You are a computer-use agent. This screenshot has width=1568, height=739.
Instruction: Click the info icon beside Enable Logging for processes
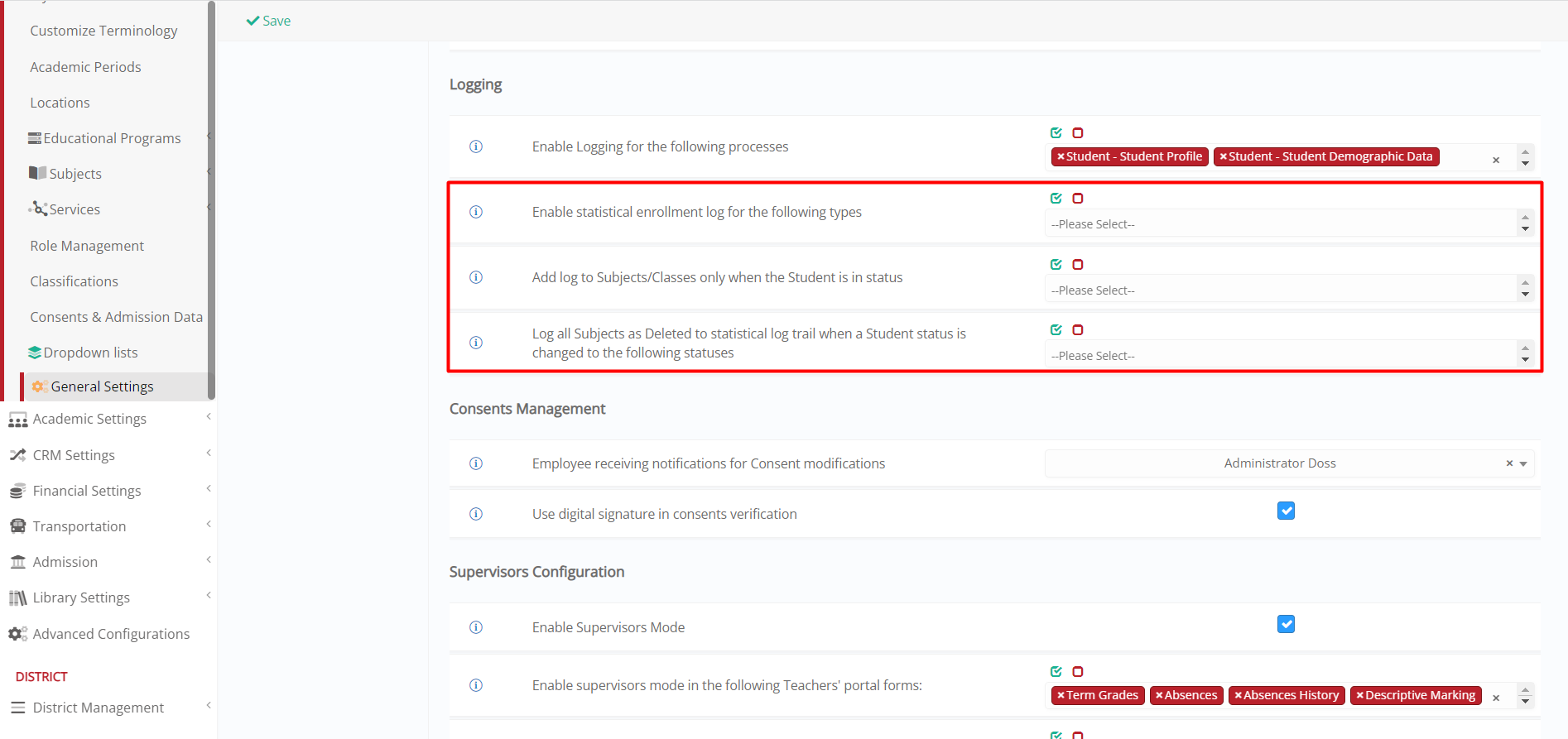[476, 146]
